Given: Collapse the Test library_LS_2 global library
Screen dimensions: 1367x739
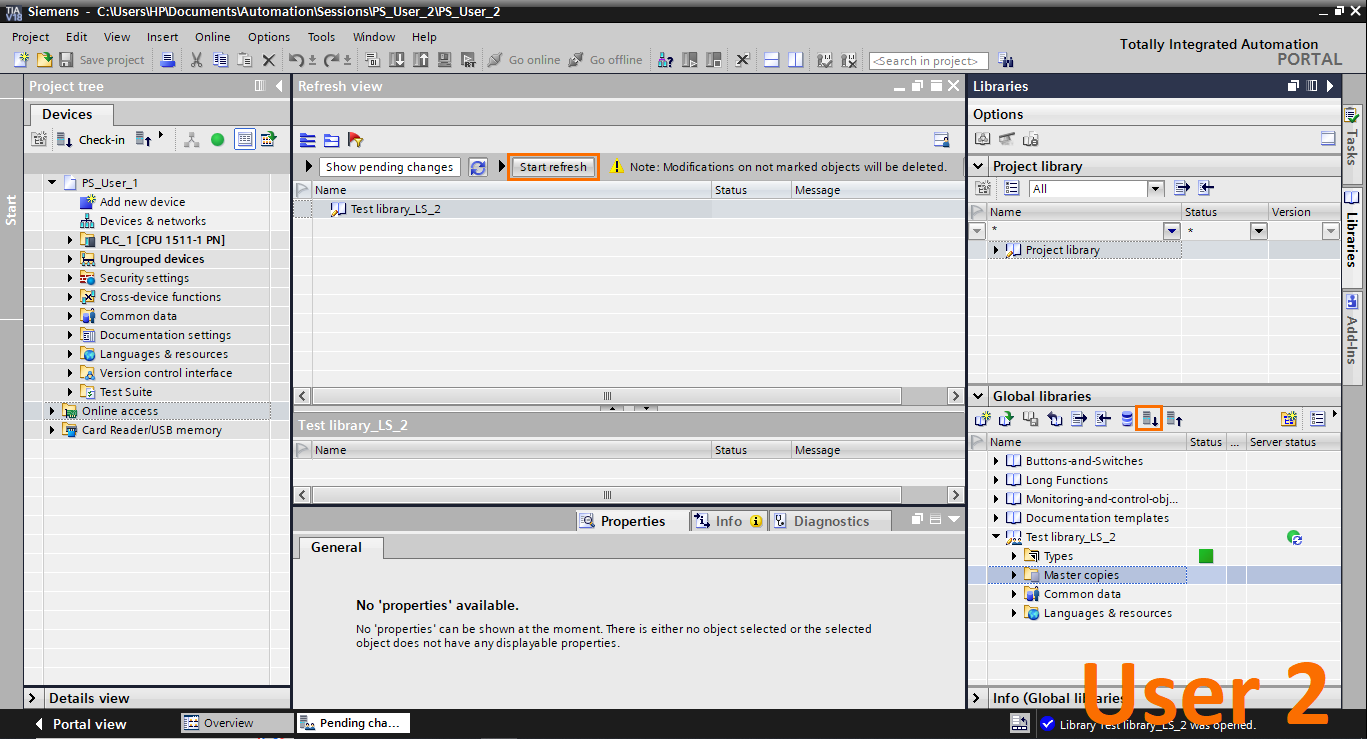Looking at the screenshot, I should tap(993, 536).
